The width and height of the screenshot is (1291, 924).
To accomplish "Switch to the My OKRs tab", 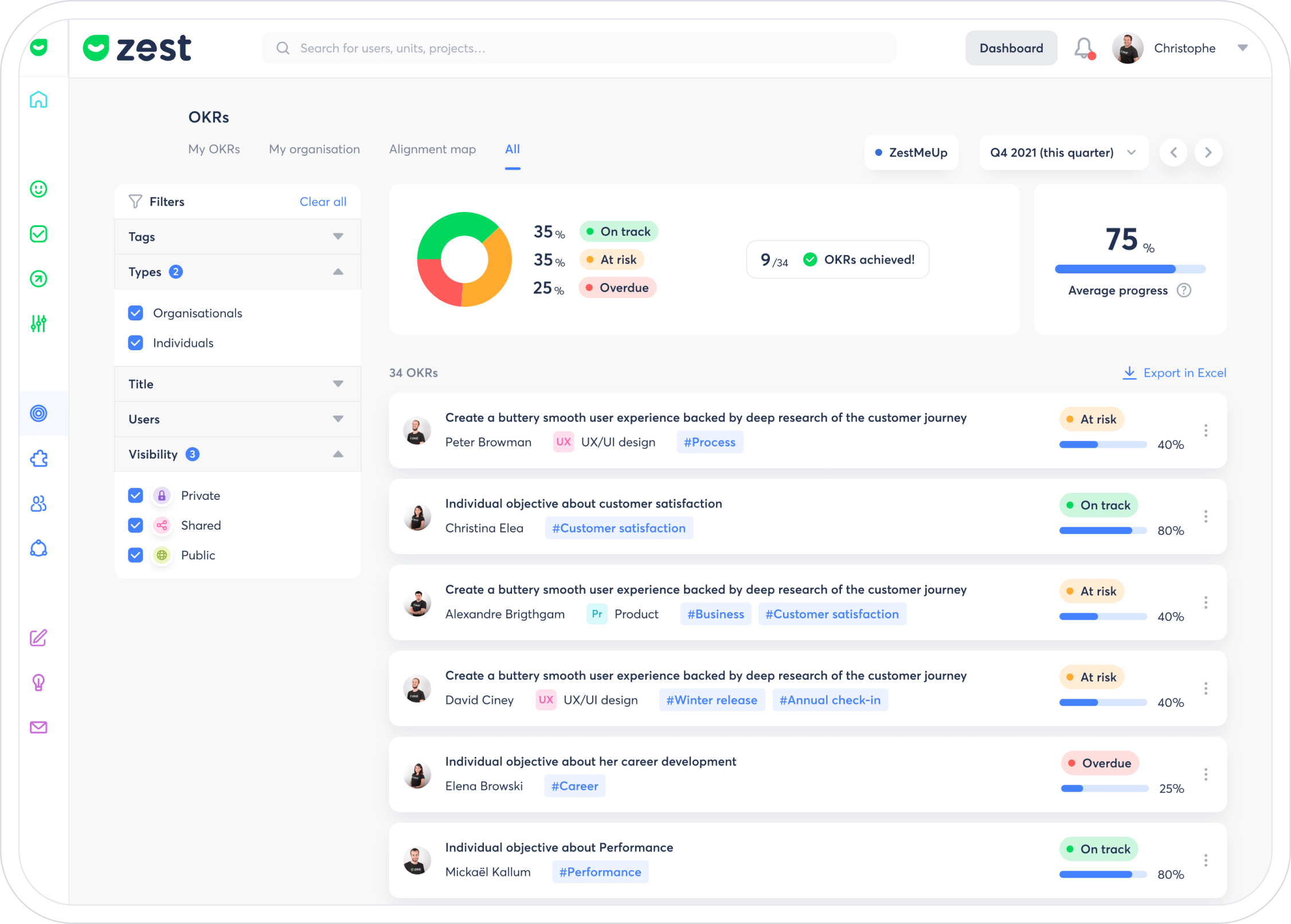I will tap(214, 149).
